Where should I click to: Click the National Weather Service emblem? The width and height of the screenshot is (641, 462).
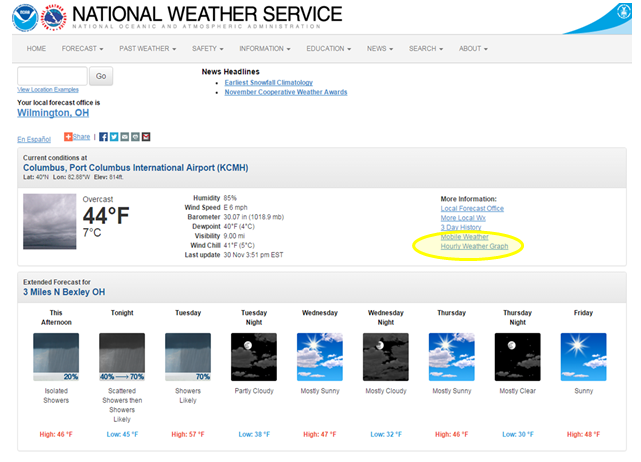tap(54, 18)
